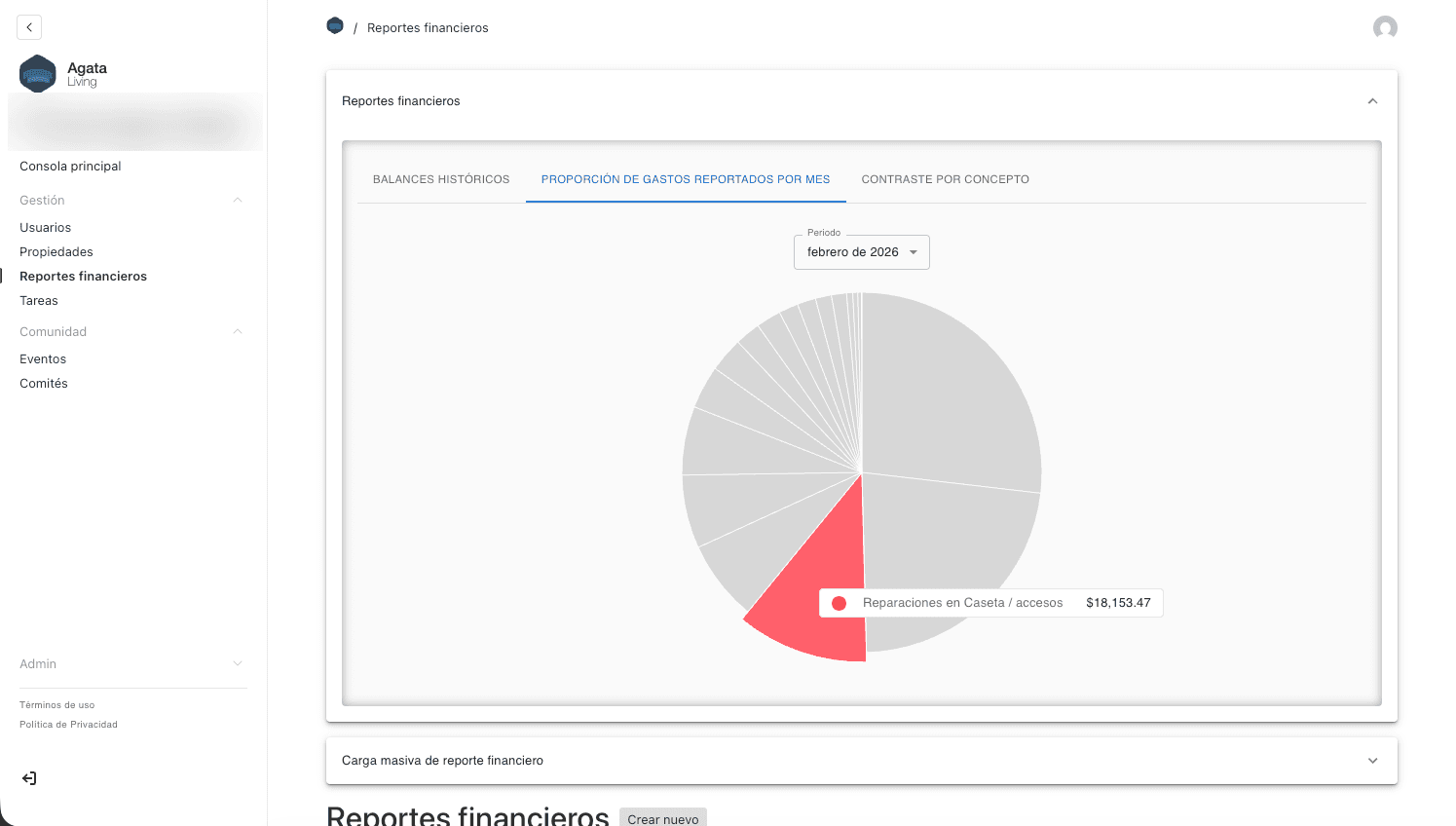This screenshot has width=1456, height=826.
Task: Go to Usuarios in sidebar
Action: pos(46,228)
